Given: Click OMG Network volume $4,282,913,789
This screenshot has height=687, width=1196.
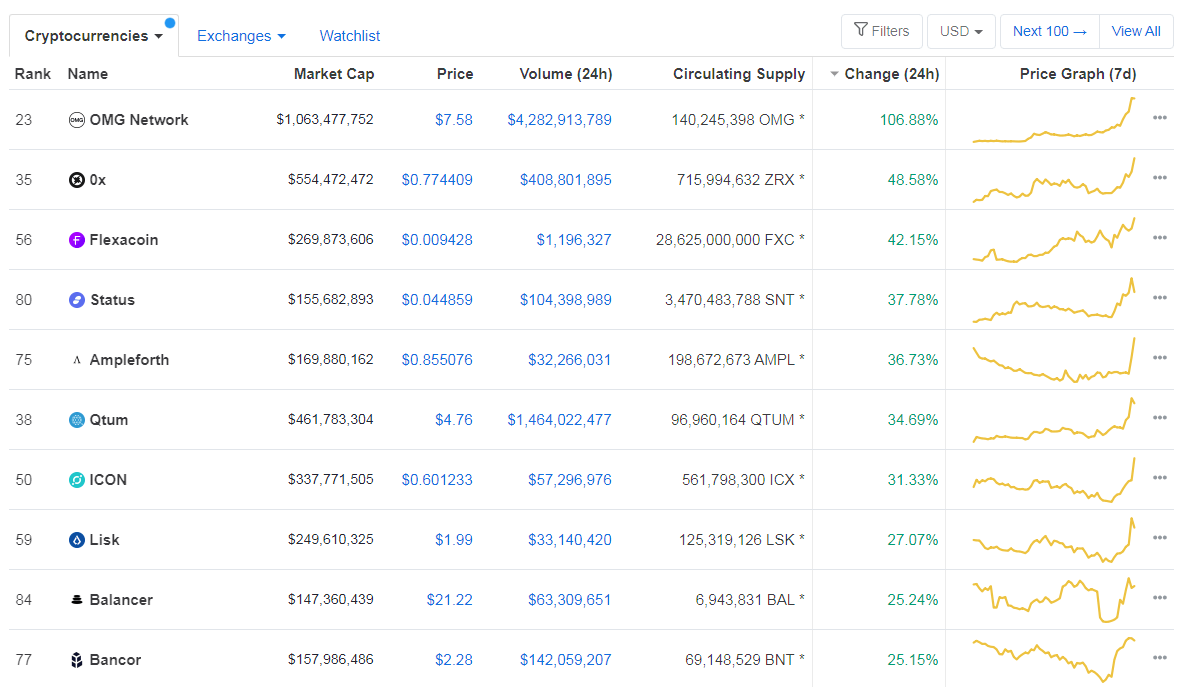Looking at the screenshot, I should click(559, 120).
